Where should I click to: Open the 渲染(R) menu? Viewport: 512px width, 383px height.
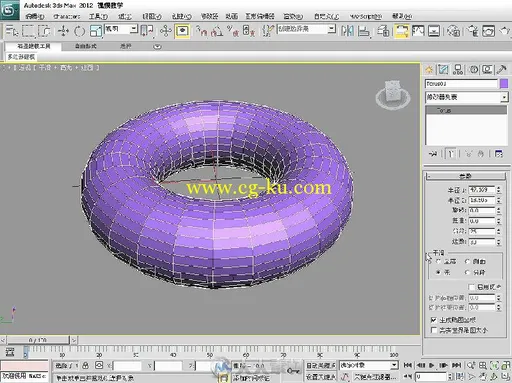coord(293,16)
